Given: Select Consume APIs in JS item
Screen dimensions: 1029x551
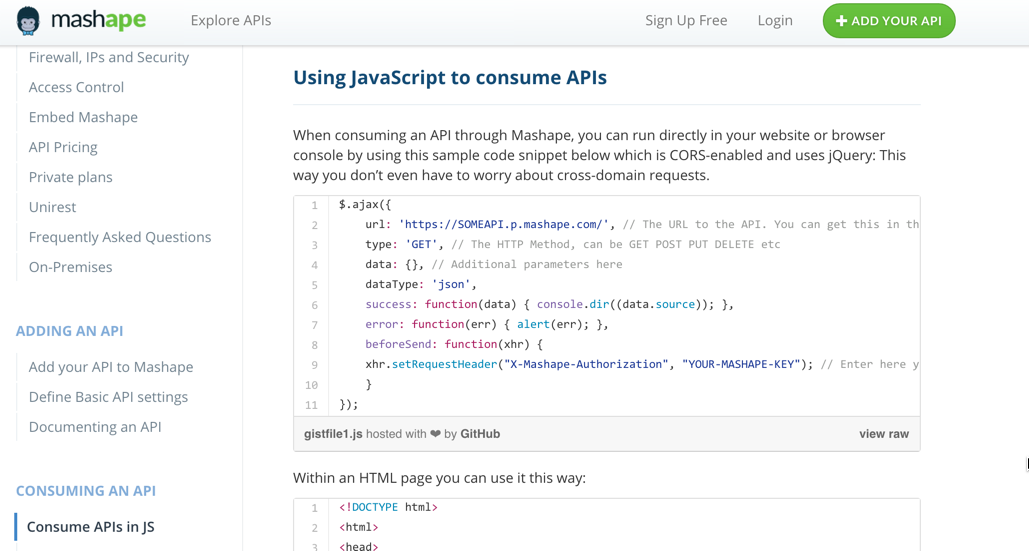Looking at the screenshot, I should coord(90,527).
